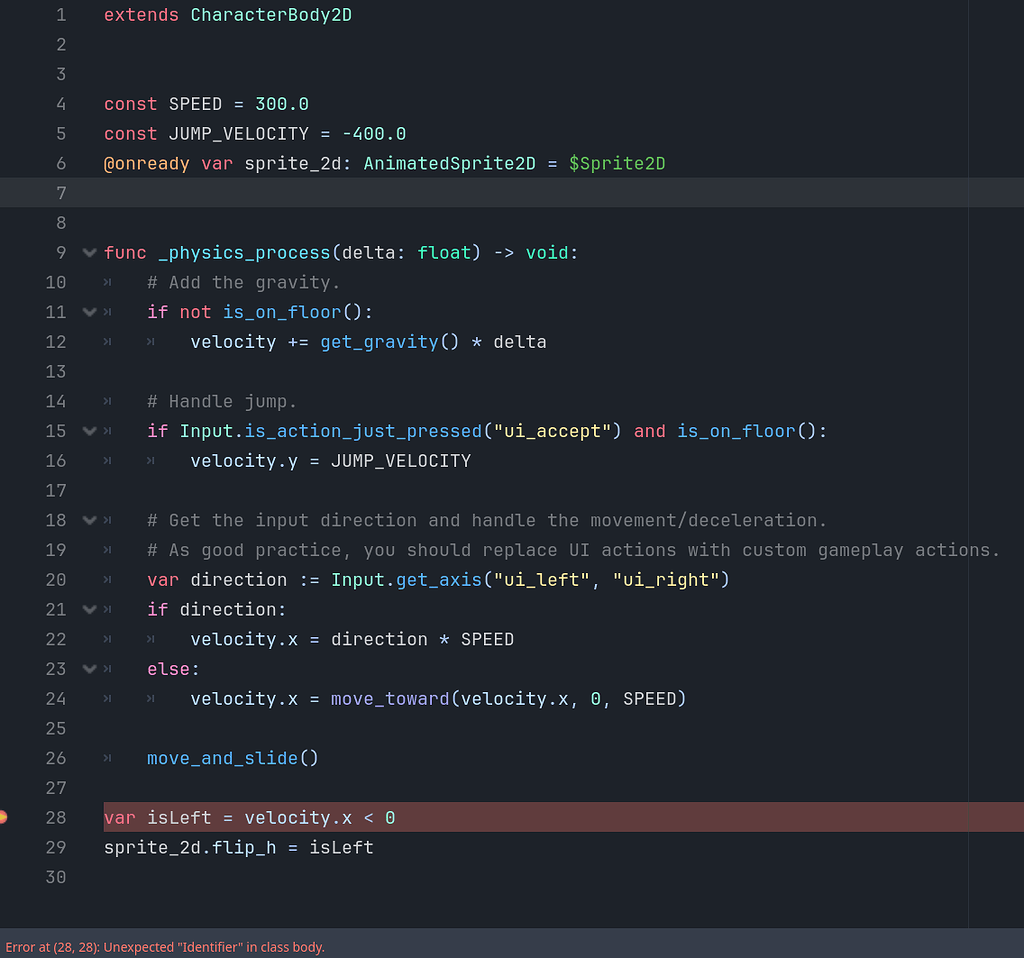Toggle the breakpoint marker on line 28
Screen dimensions: 1024x958
[4, 817]
